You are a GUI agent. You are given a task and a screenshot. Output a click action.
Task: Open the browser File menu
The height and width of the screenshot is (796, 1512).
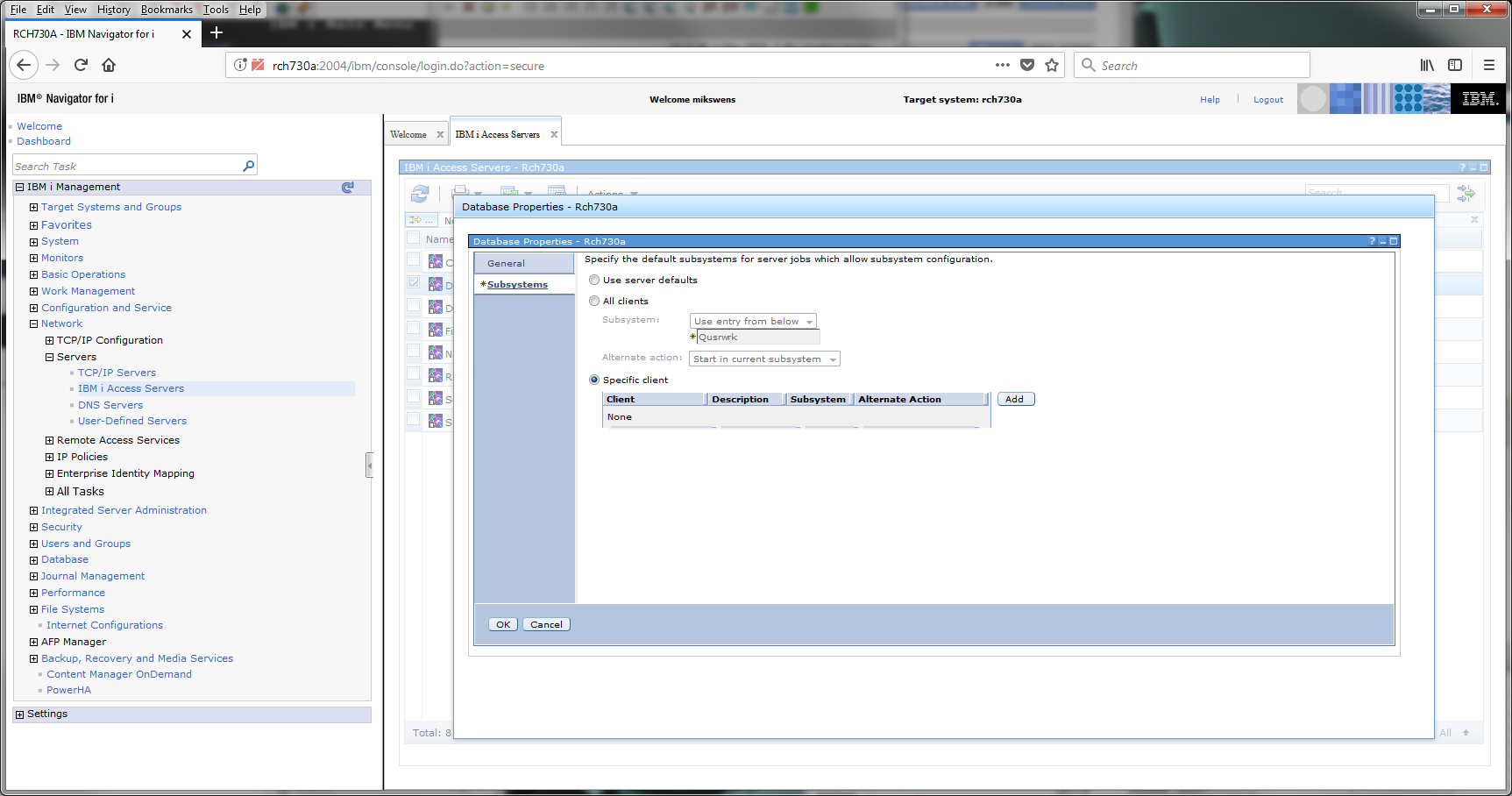point(18,10)
